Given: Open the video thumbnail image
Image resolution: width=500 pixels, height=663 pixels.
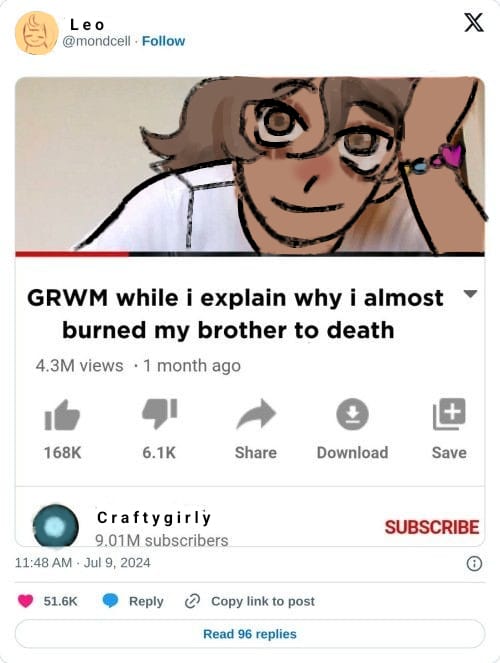Looking at the screenshot, I should 250,164.
